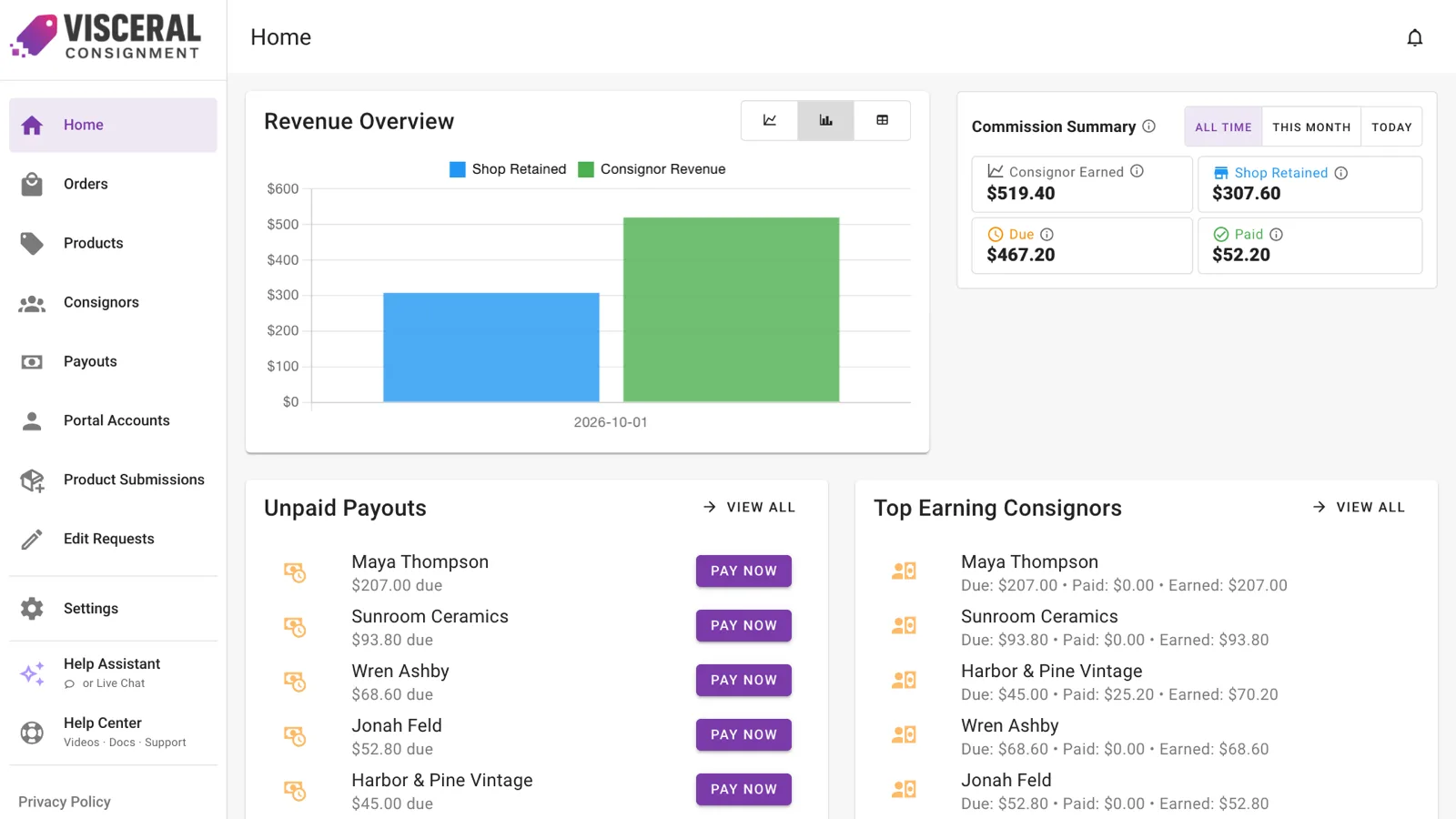1456x819 pixels.
Task: Click the green Consignor Revenue bar
Action: [x=732, y=309]
